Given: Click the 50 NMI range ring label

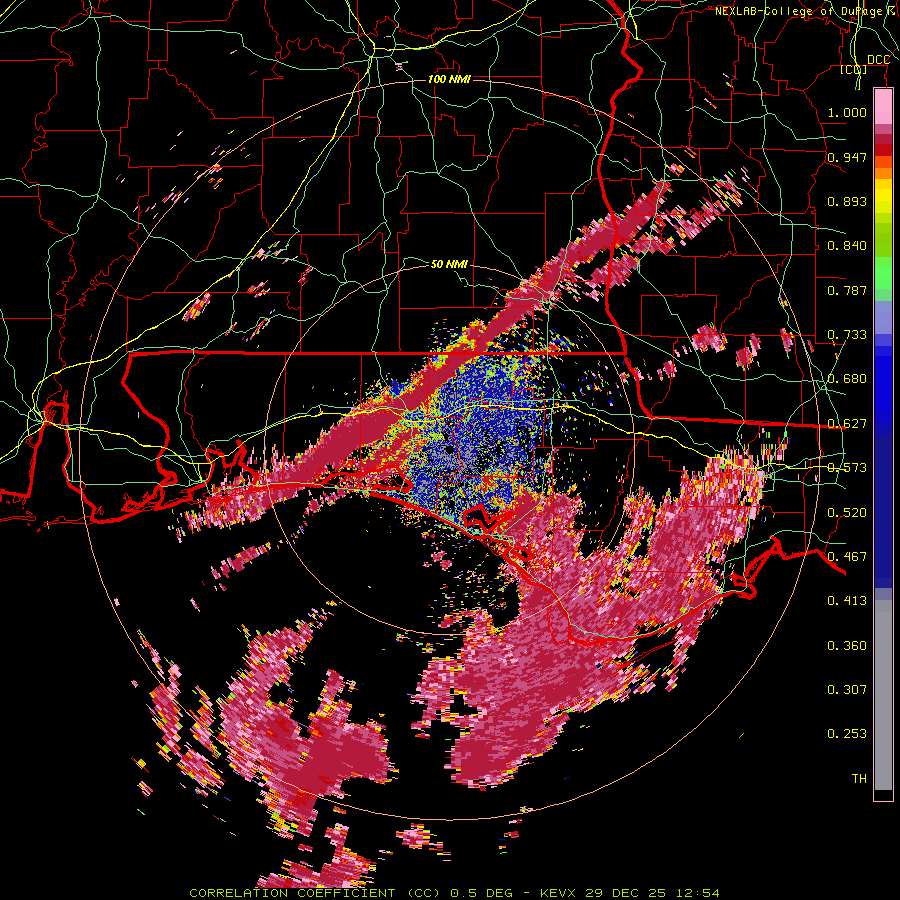Looking at the screenshot, I should pyautogui.click(x=449, y=264).
